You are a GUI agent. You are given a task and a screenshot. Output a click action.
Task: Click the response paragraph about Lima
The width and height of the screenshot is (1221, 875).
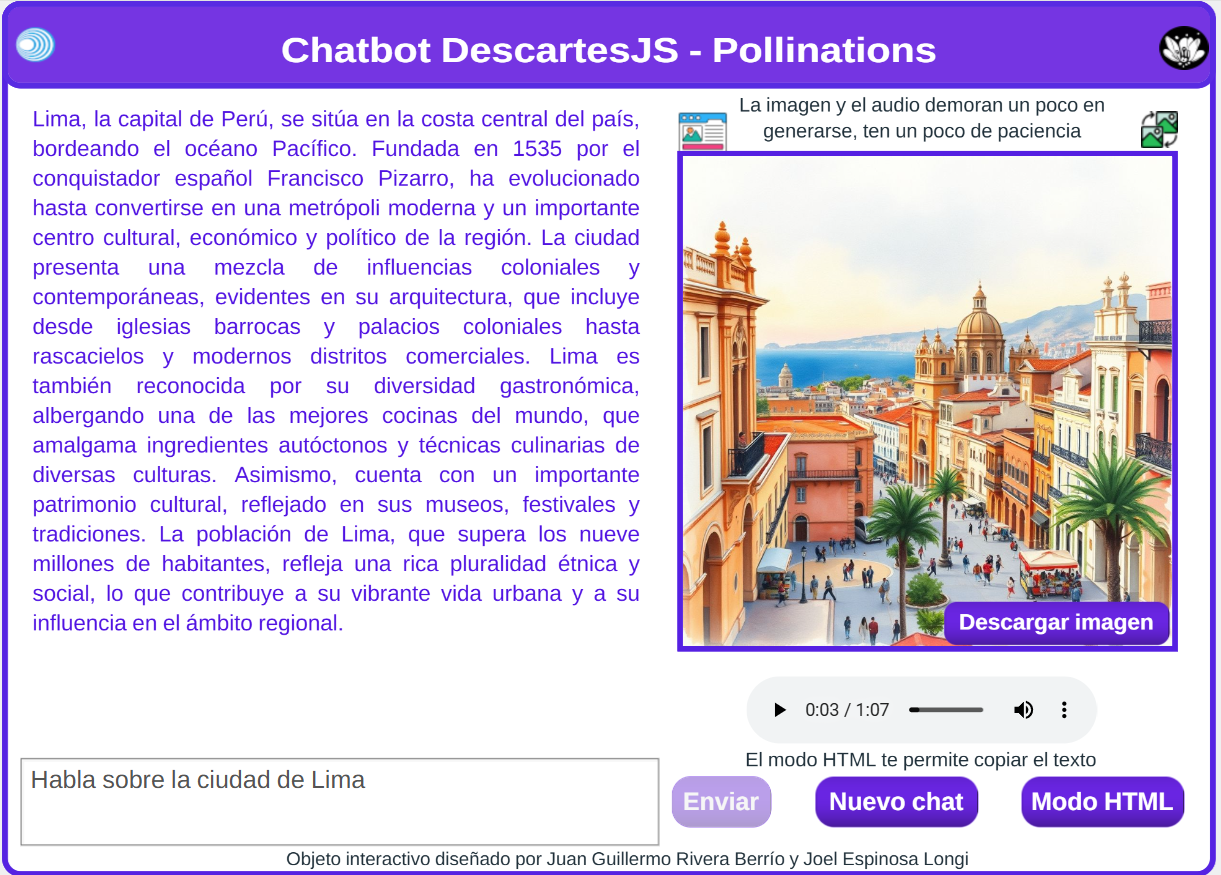point(336,371)
